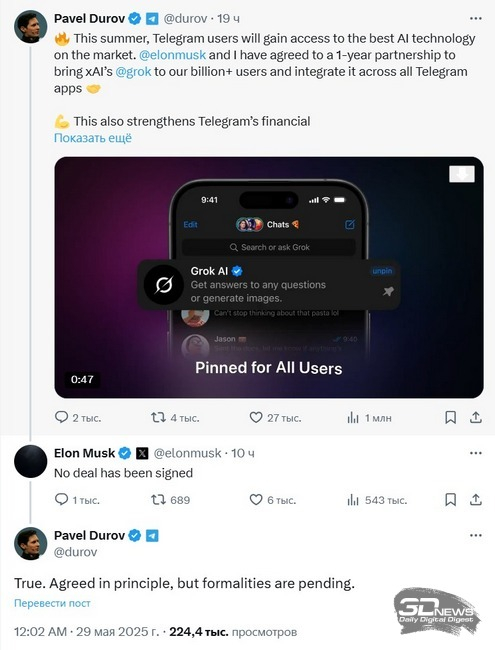Viewport: 495px width, 650px height.
Task: Open more menu on Elon Musk's reply
Action: (476, 453)
